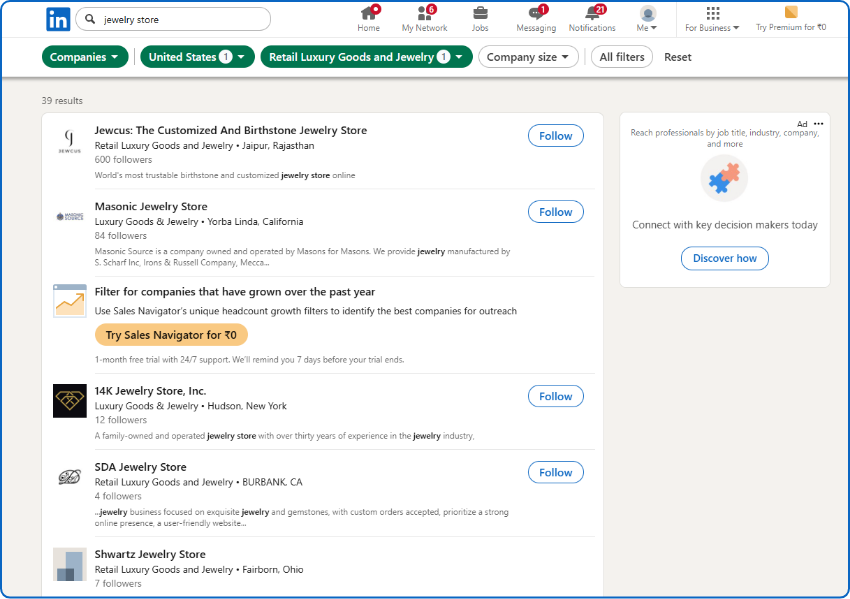Click the 7 followers text
850x599 pixels.
click(118, 584)
